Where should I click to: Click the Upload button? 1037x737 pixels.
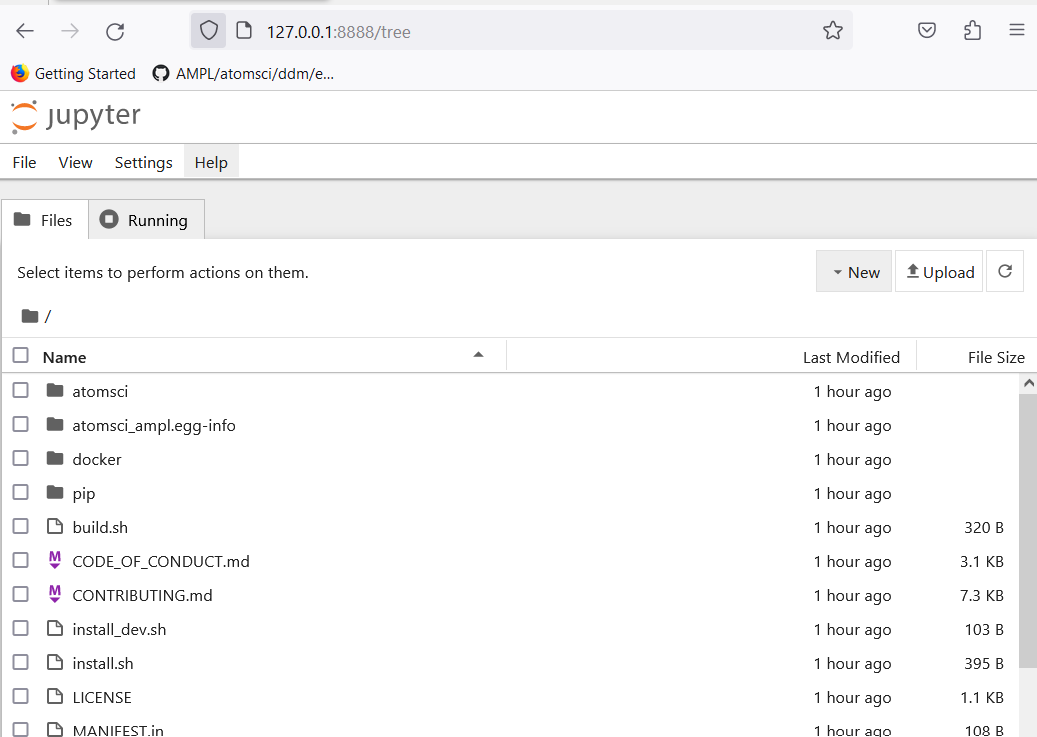pos(939,271)
